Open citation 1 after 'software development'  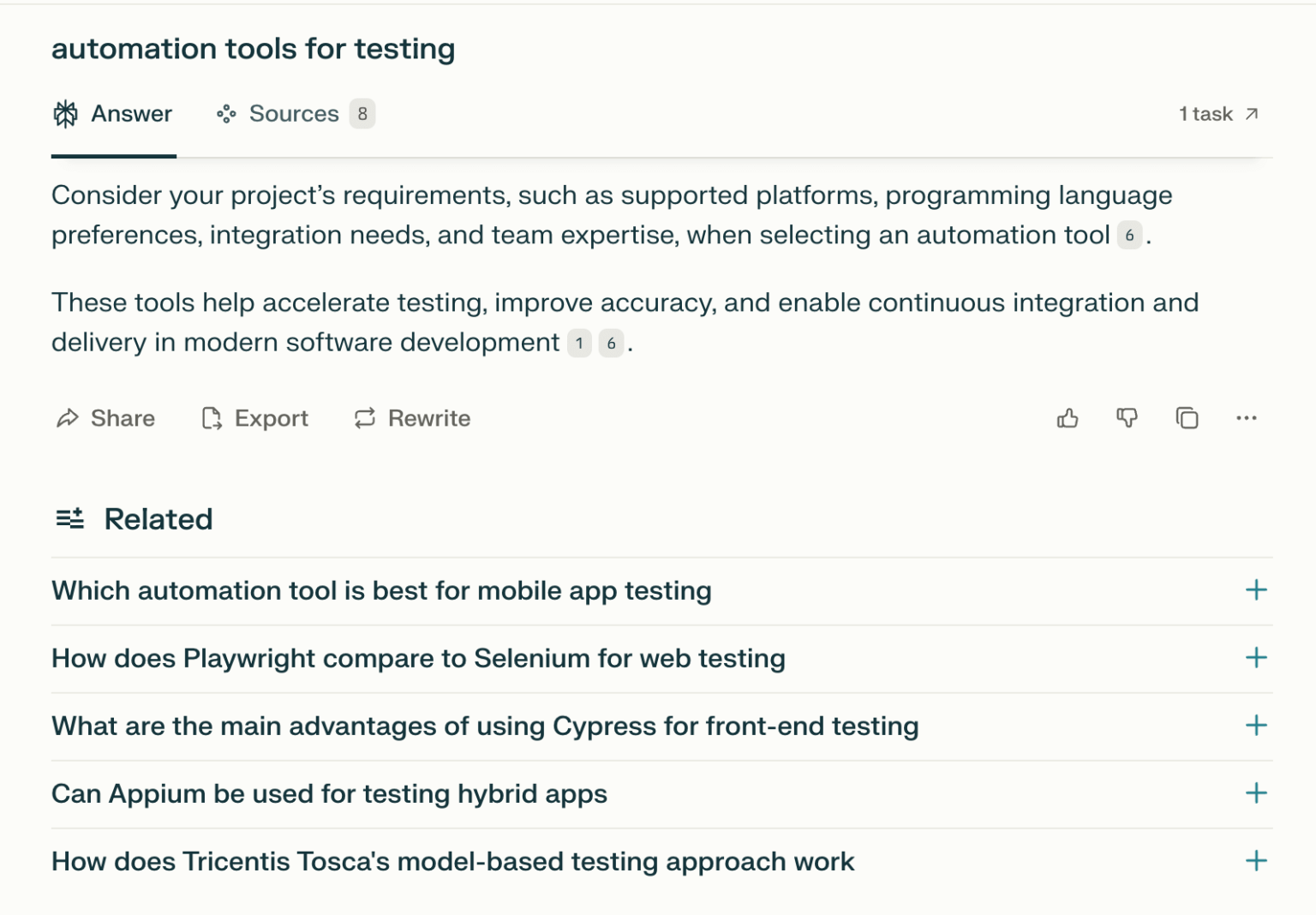tap(580, 344)
